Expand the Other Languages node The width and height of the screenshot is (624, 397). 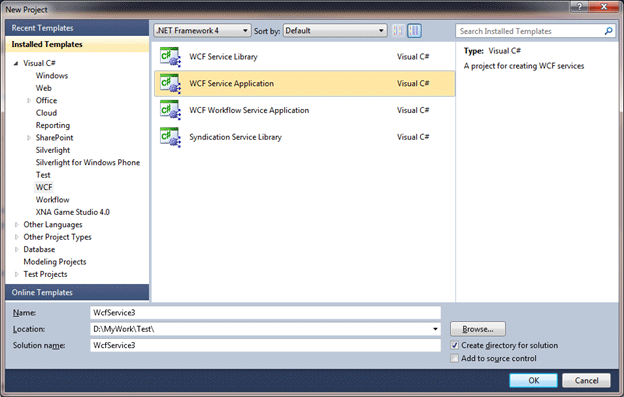[16, 225]
